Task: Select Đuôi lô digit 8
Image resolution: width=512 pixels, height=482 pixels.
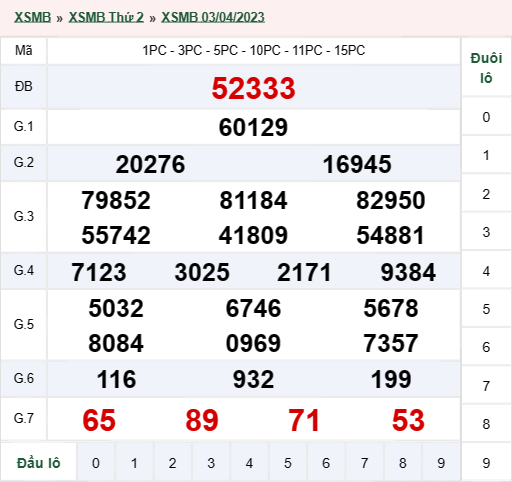Action: pos(486,424)
